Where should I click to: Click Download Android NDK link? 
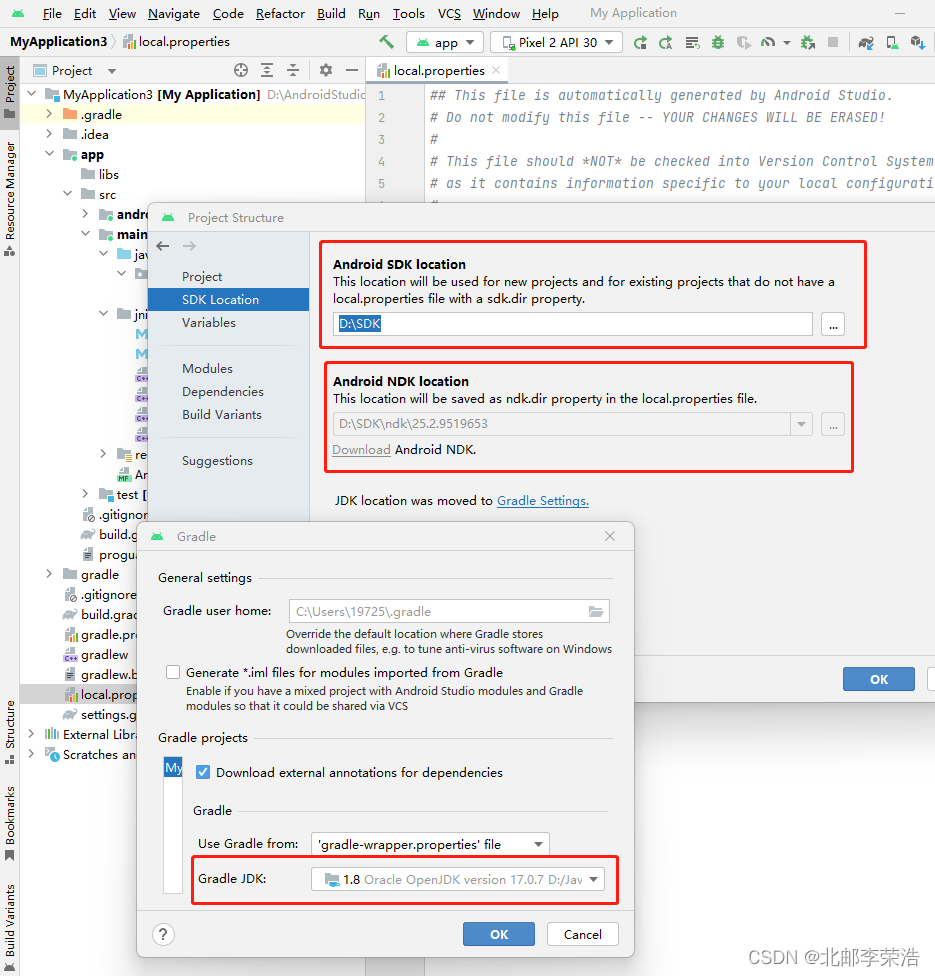tap(361, 449)
